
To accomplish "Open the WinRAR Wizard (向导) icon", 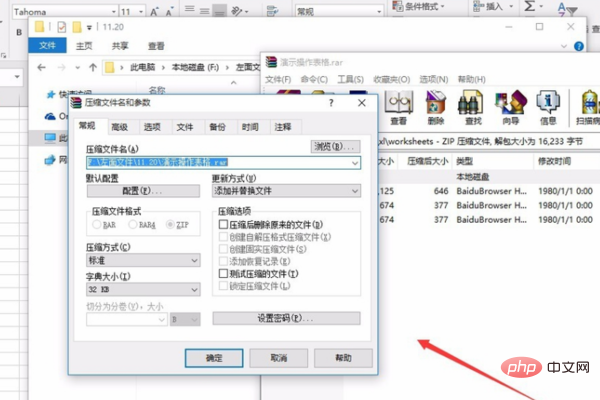I will [x=510, y=102].
